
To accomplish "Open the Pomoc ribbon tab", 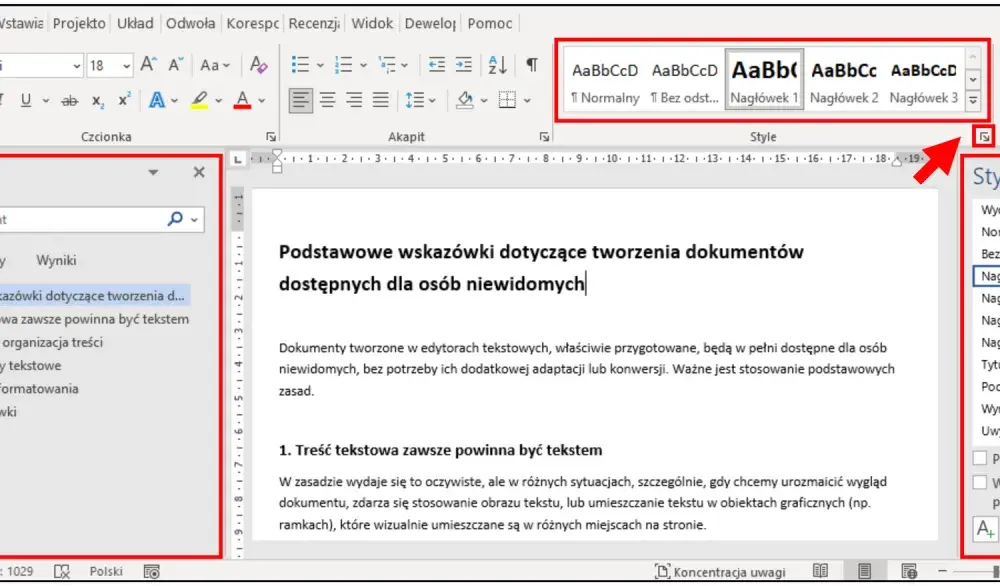I will 490,24.
